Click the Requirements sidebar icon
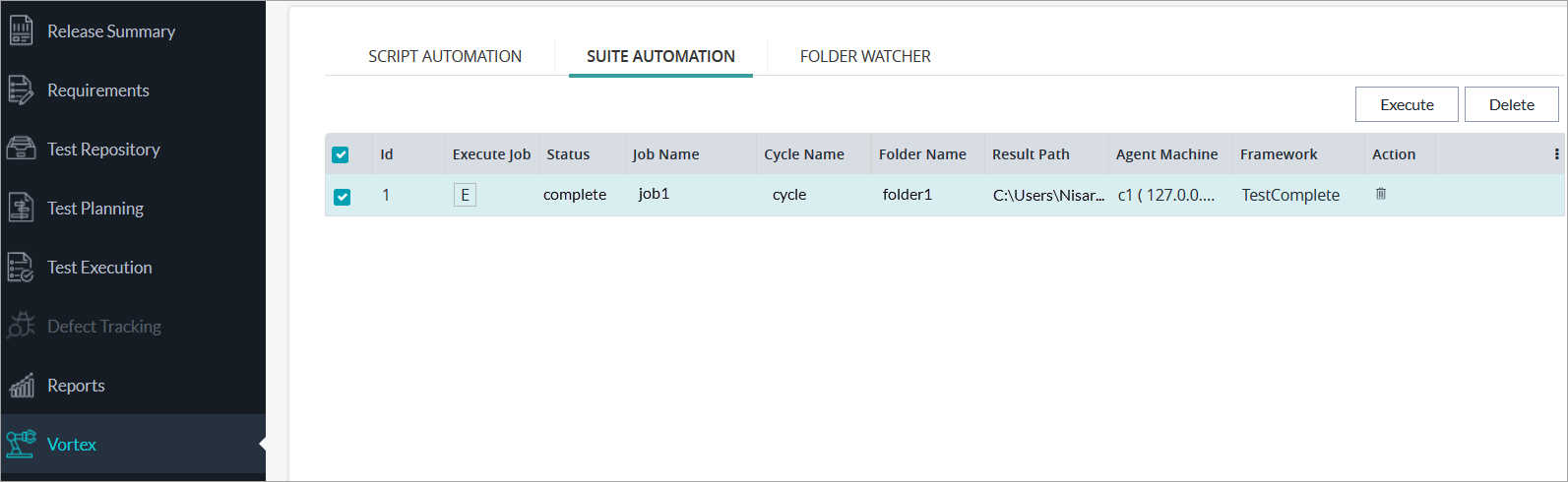This screenshot has height=482, width=1568. tap(21, 90)
